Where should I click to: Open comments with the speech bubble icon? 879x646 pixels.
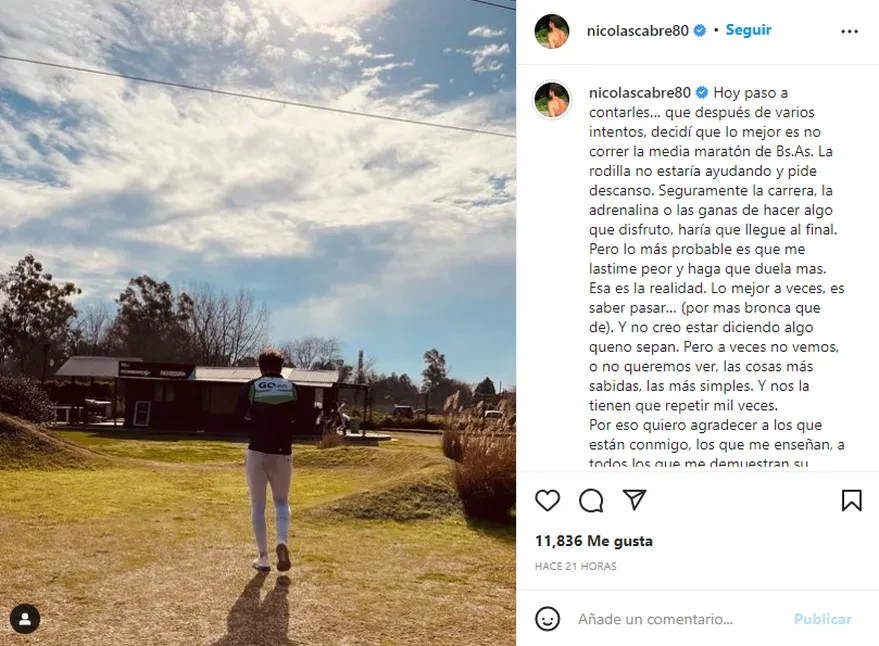click(591, 500)
